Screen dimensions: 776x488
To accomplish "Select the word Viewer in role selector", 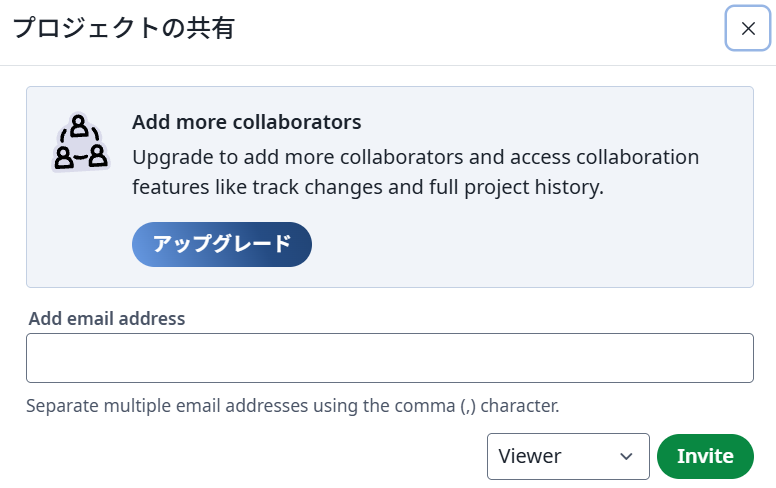I will [530, 456].
